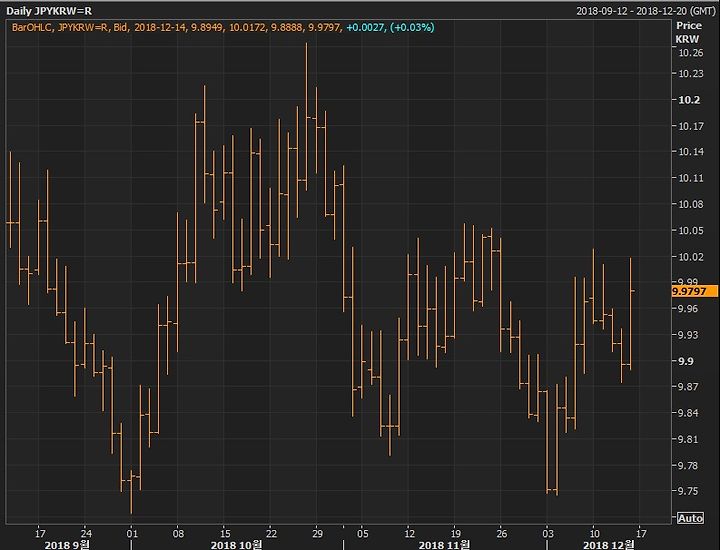720x550 pixels.
Task: Click the date label 12 on the time axis
Action: pyautogui.click(x=409, y=533)
